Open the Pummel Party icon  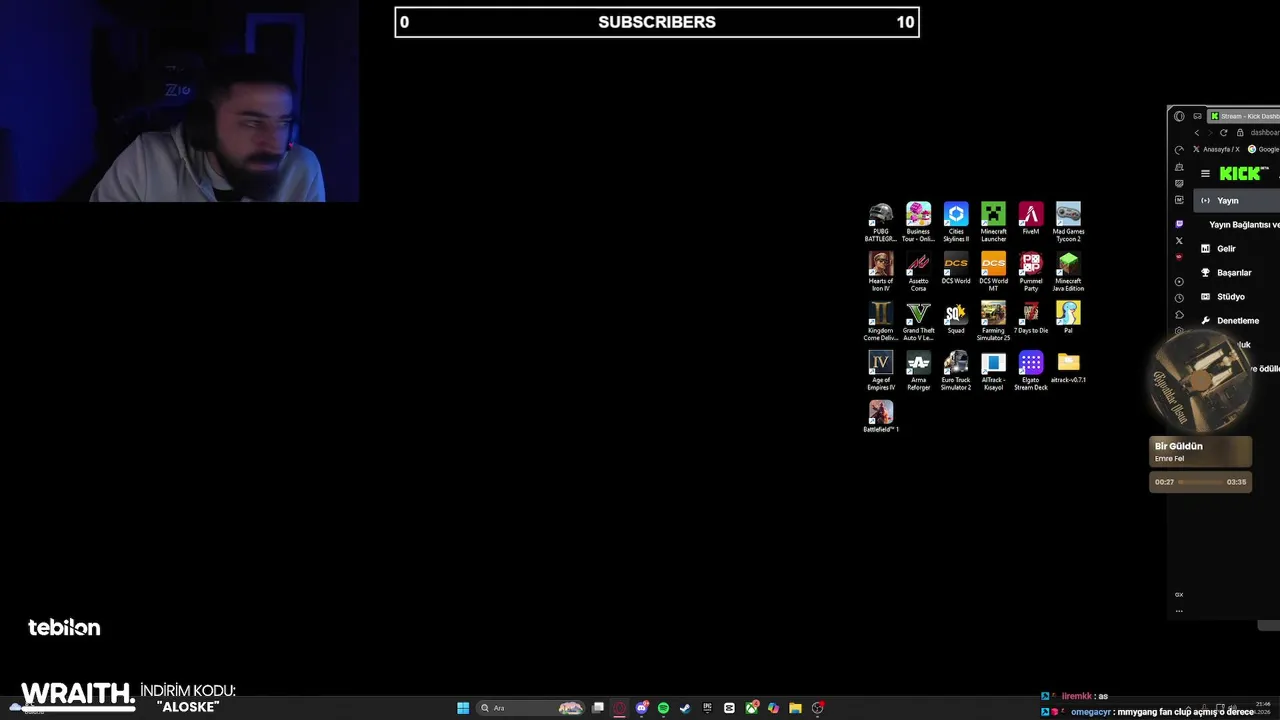click(x=1031, y=271)
